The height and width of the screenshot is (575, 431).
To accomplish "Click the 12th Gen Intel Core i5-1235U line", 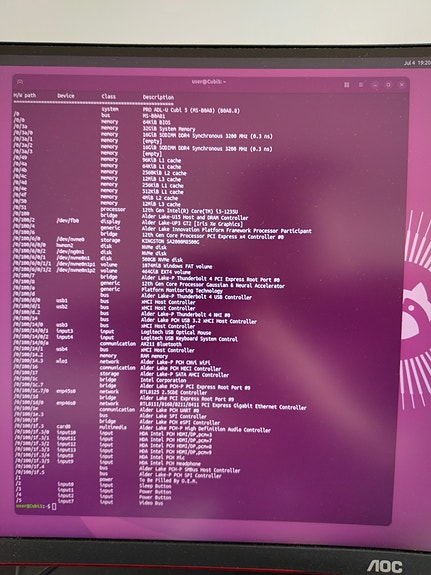I will (x=190, y=212).
